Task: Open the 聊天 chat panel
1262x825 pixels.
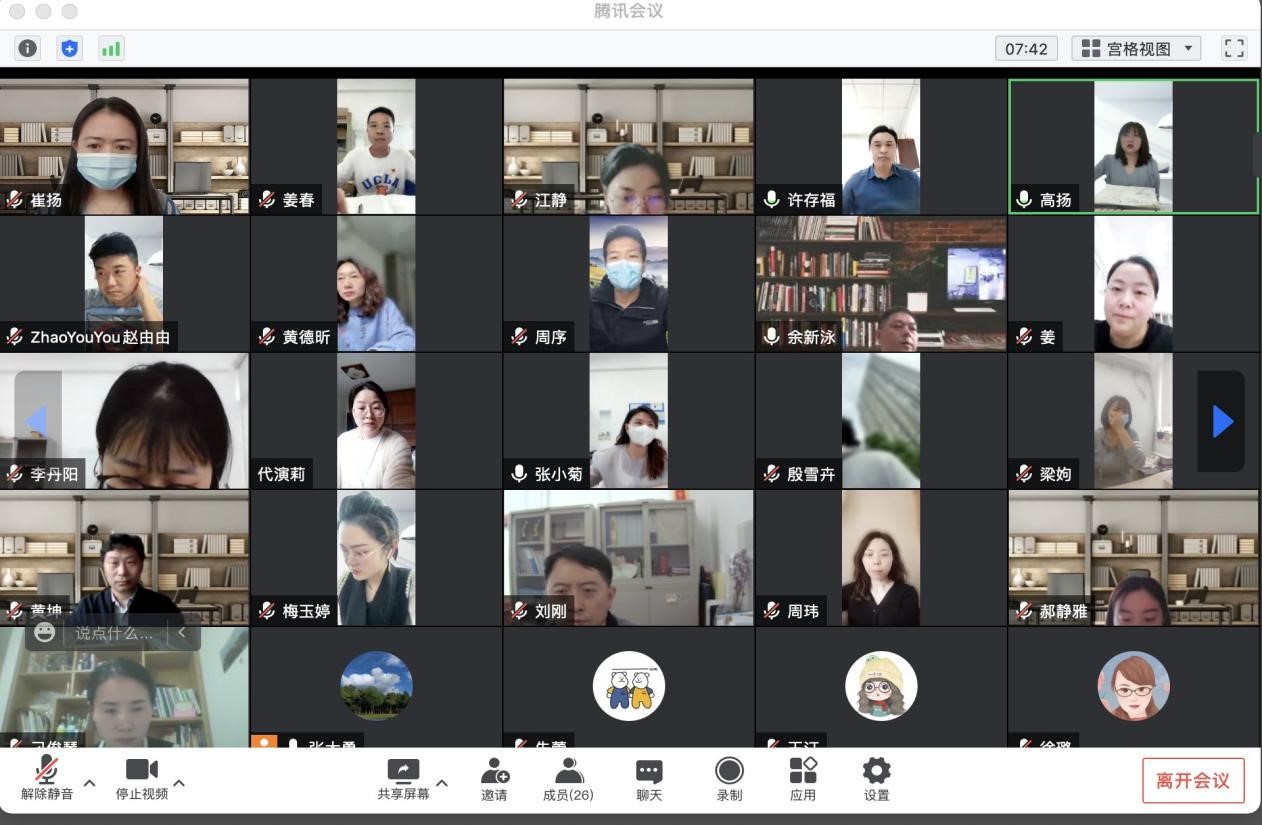Action: pyautogui.click(x=649, y=779)
